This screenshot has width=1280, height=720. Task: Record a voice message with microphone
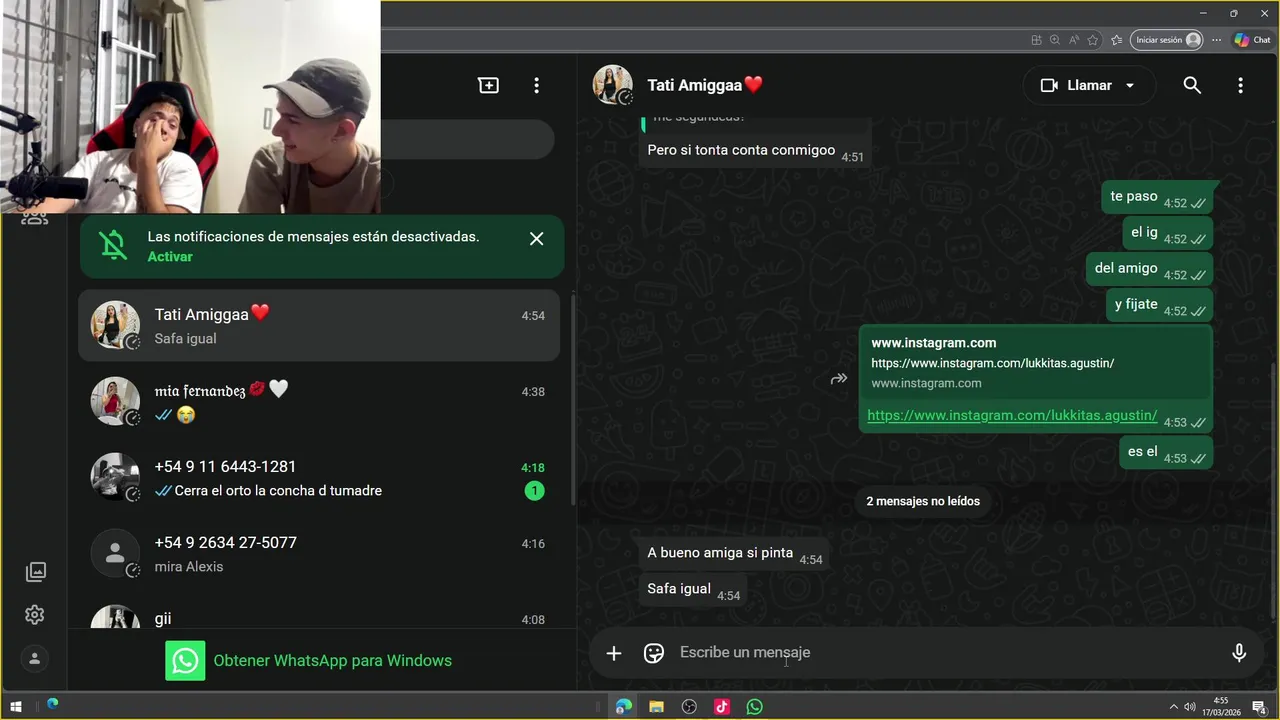[x=1239, y=653]
